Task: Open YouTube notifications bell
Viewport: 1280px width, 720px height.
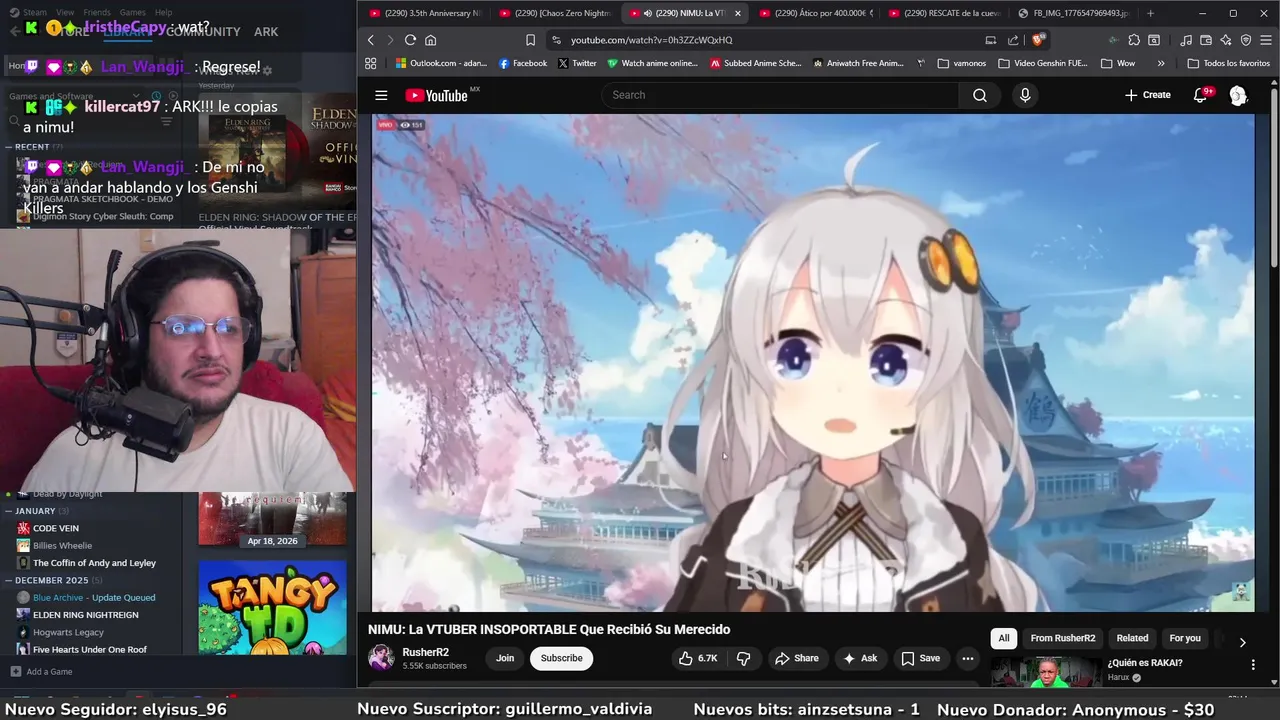Action: tap(1201, 95)
